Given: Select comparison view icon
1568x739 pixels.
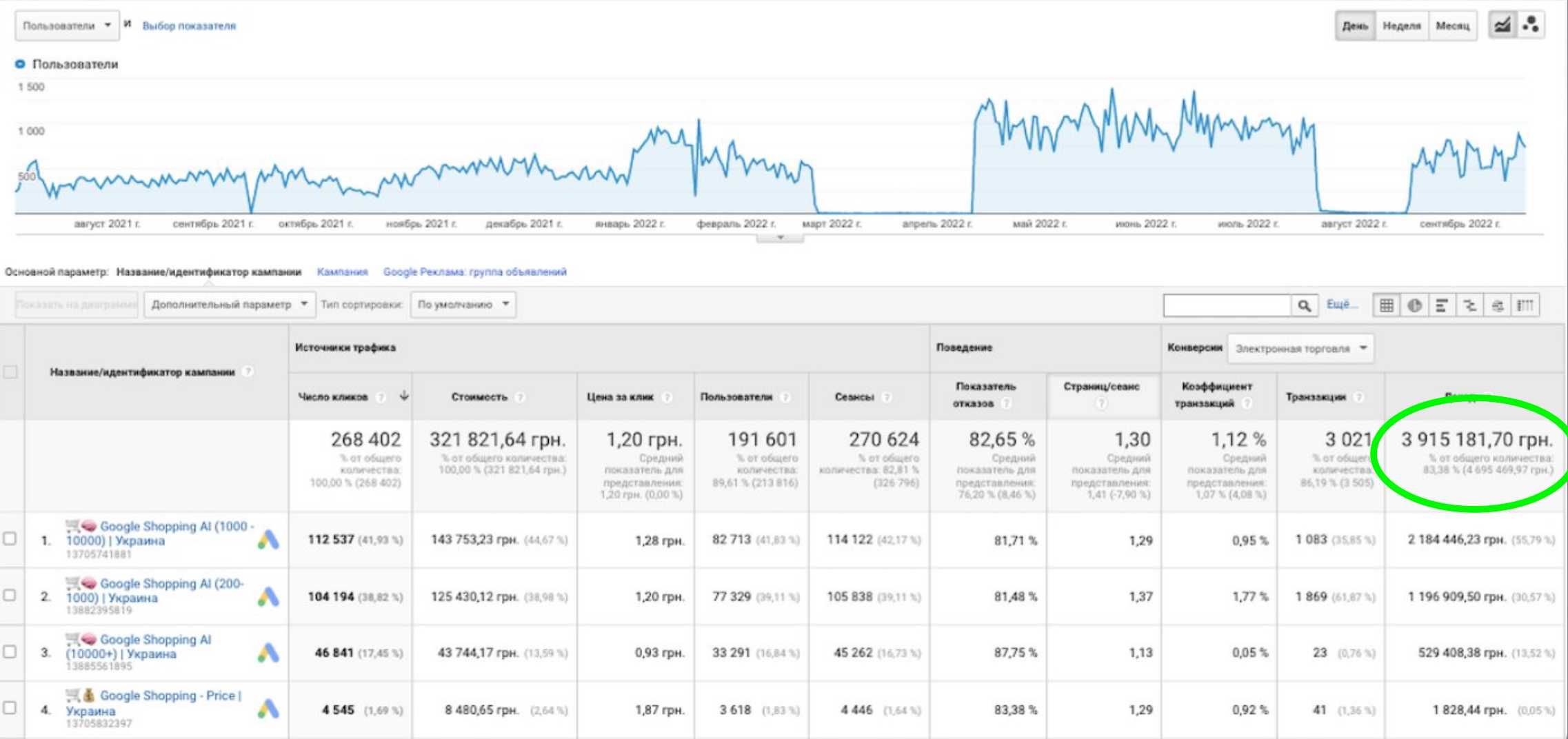Looking at the screenshot, I should coord(1469,305).
